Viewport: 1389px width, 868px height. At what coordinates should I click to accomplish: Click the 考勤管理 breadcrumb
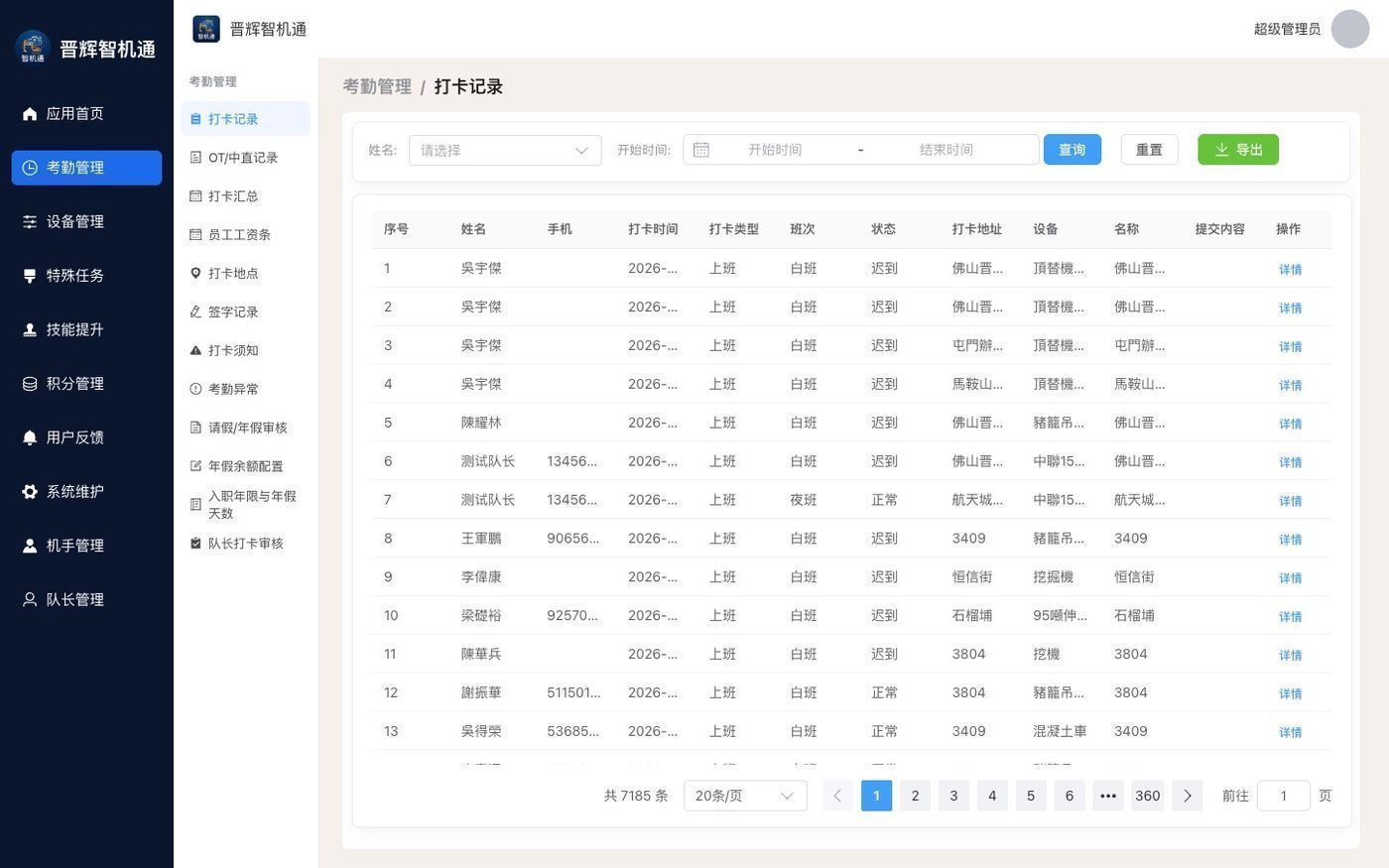click(377, 86)
